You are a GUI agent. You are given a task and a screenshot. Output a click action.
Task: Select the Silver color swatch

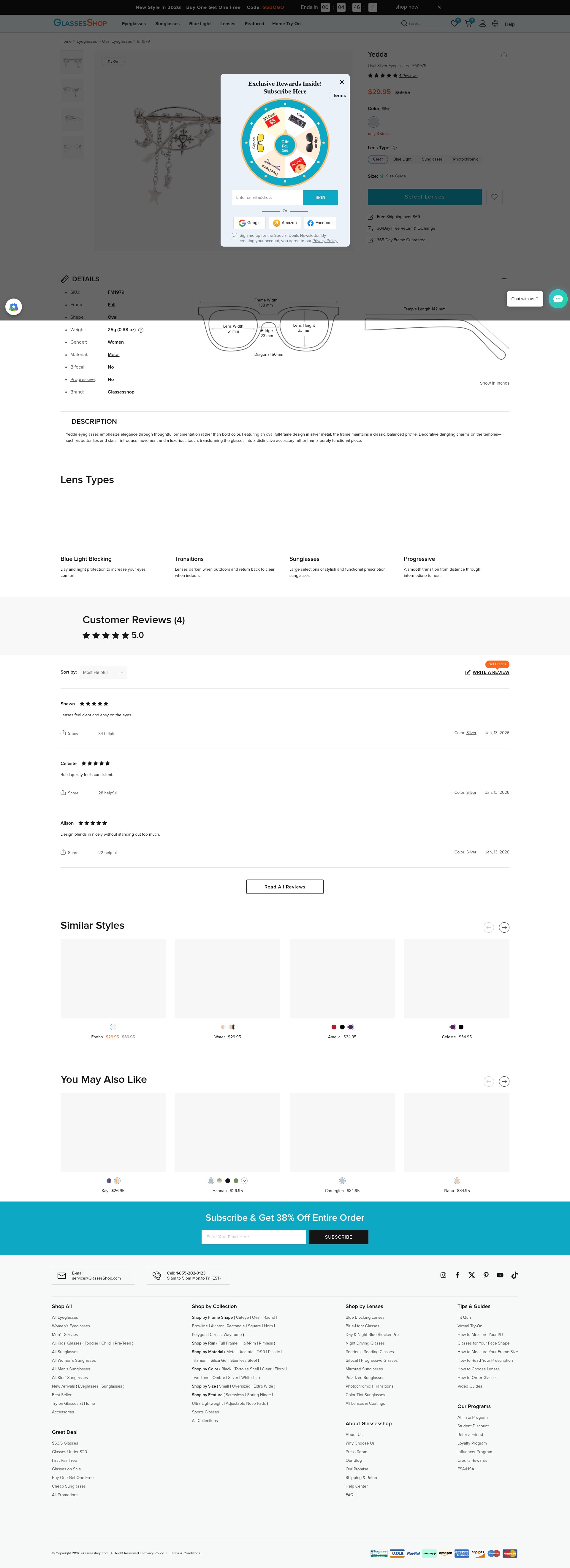[x=373, y=122]
